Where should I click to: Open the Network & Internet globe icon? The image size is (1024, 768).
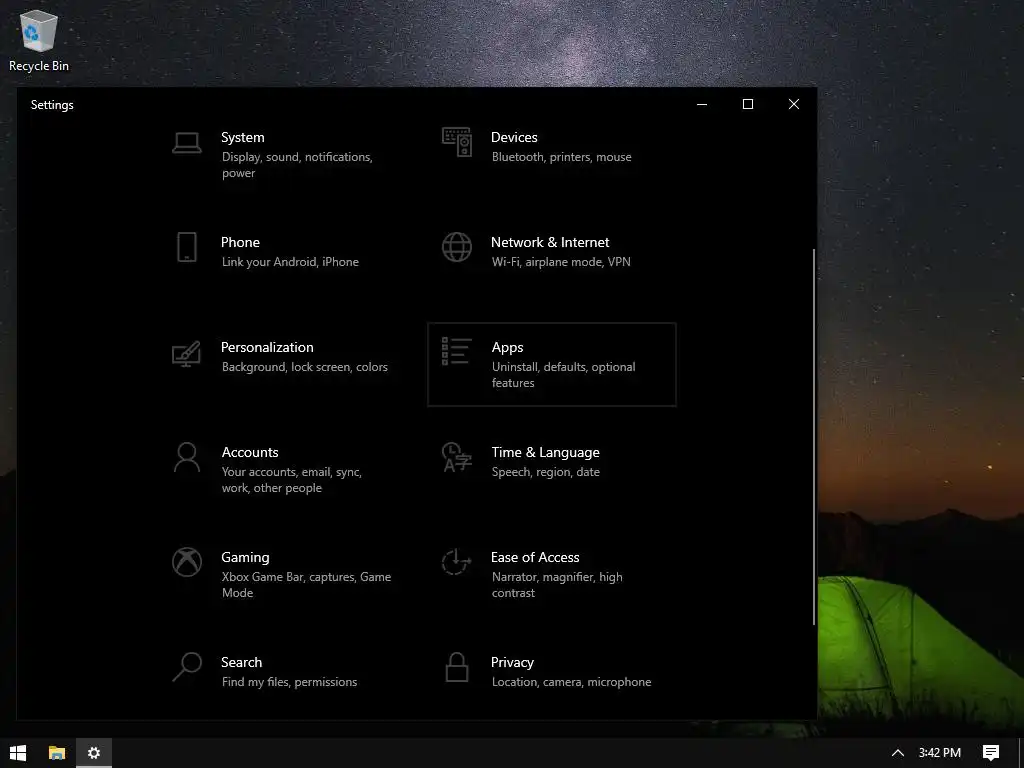pos(456,248)
